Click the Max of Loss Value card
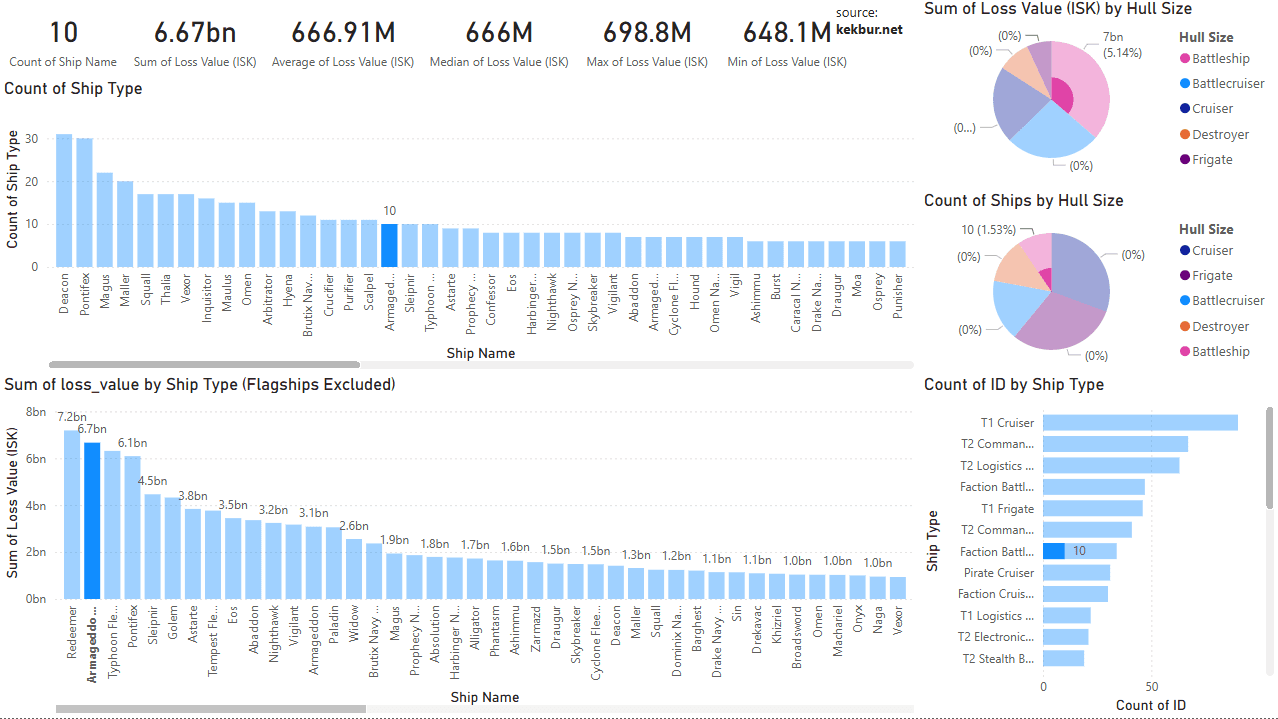The image size is (1278, 719). pyautogui.click(x=646, y=43)
